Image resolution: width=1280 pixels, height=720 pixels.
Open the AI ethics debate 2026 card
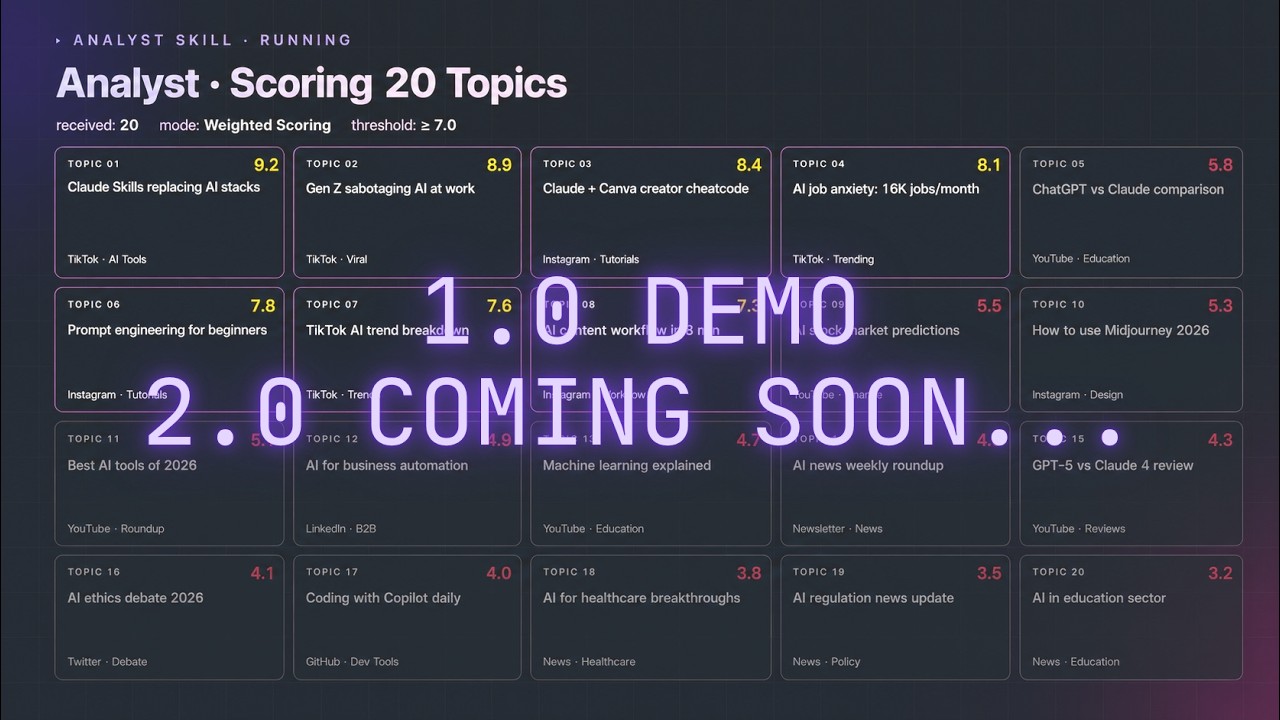tap(169, 618)
